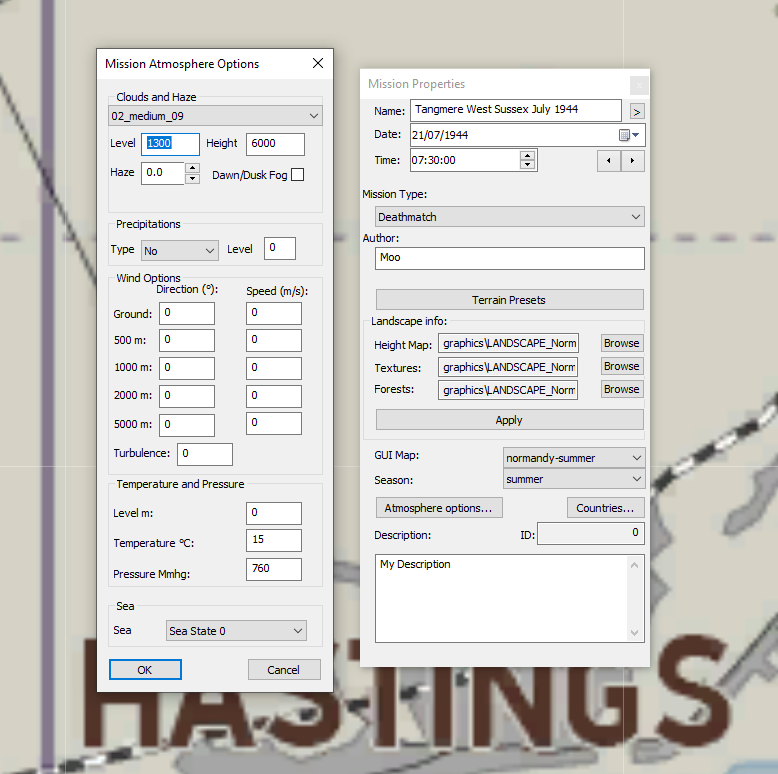
Task: Browse for the Height Map file
Action: coord(621,343)
